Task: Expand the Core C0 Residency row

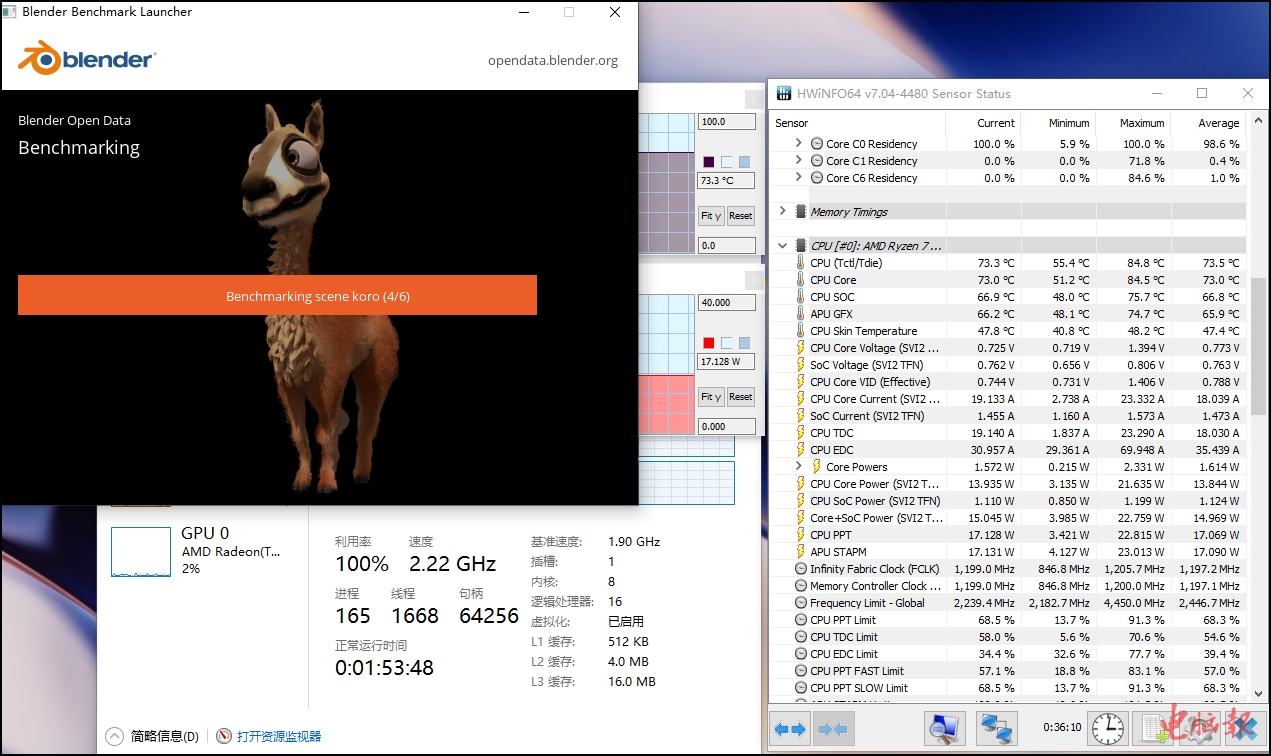Action: coord(798,144)
